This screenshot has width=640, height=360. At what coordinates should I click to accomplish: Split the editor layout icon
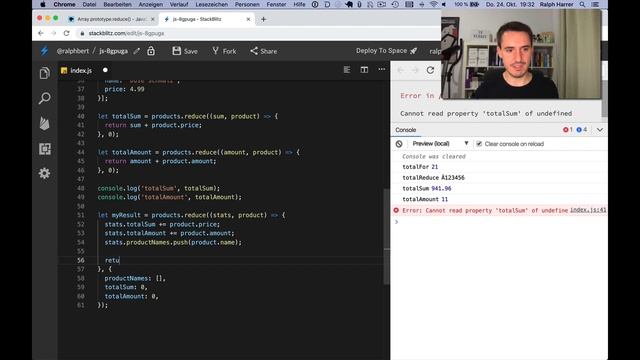[364, 70]
